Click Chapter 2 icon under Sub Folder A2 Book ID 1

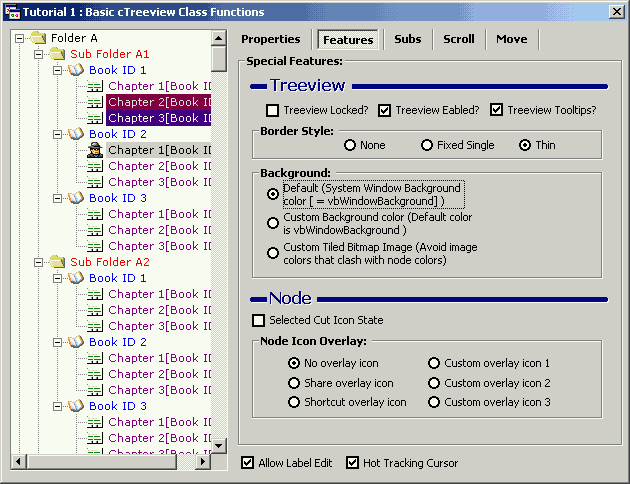[x=95, y=310]
